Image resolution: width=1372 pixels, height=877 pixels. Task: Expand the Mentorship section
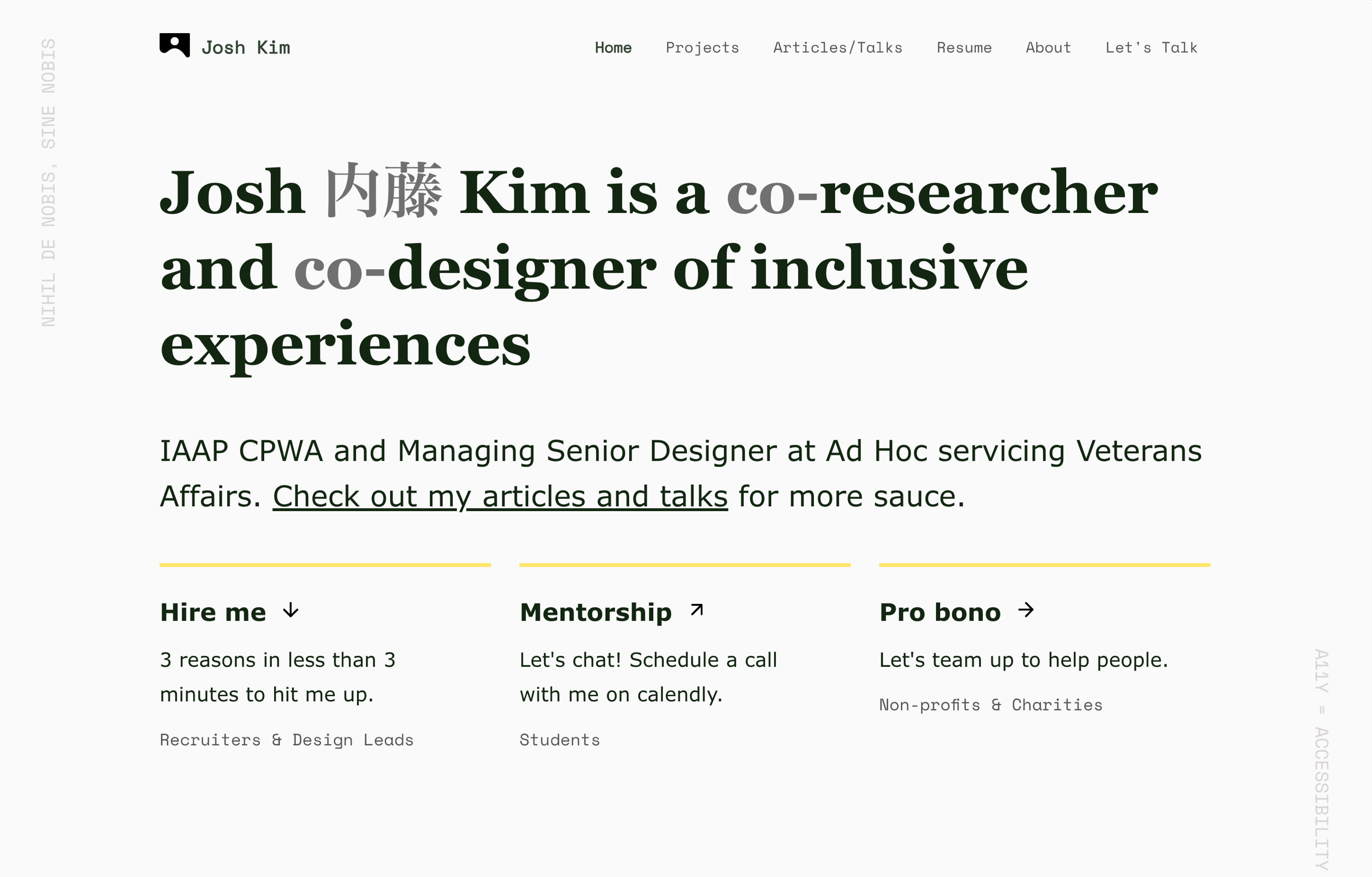tap(613, 611)
